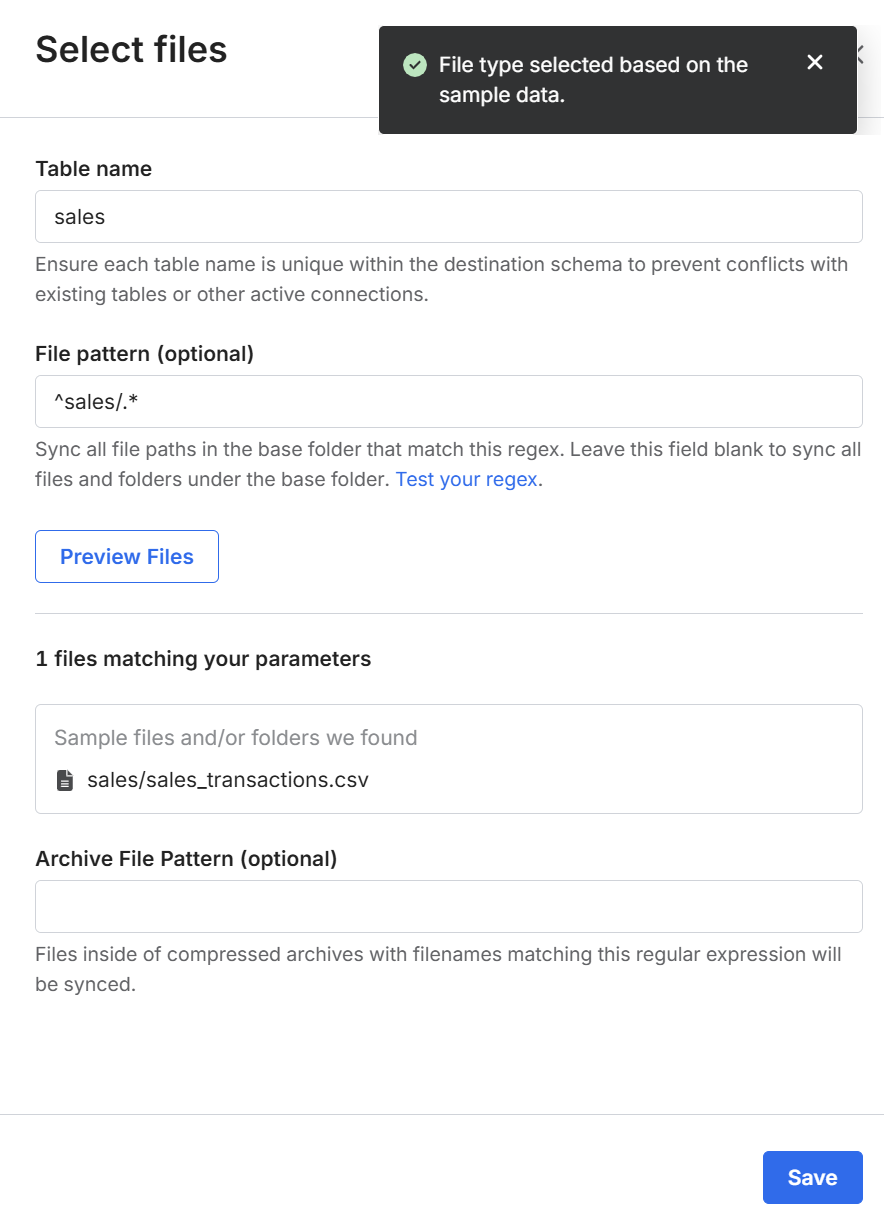Click the CSV file document icon
The height and width of the screenshot is (1220, 884).
pyautogui.click(x=65, y=780)
